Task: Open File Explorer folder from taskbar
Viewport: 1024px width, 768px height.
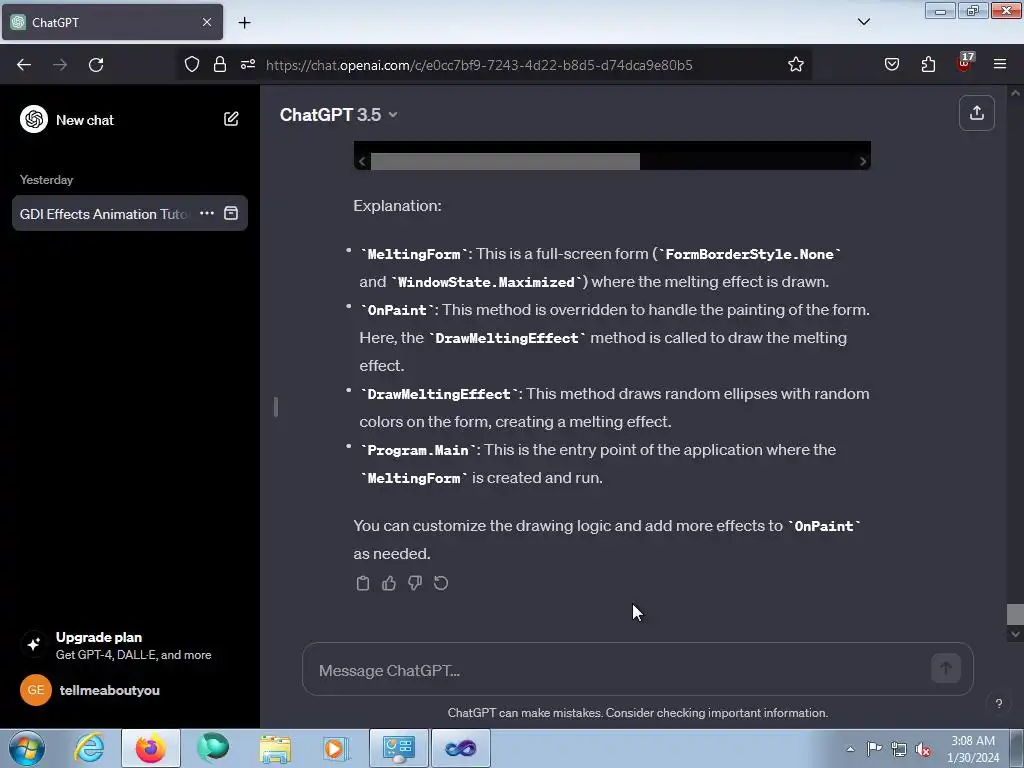Action: (276, 748)
